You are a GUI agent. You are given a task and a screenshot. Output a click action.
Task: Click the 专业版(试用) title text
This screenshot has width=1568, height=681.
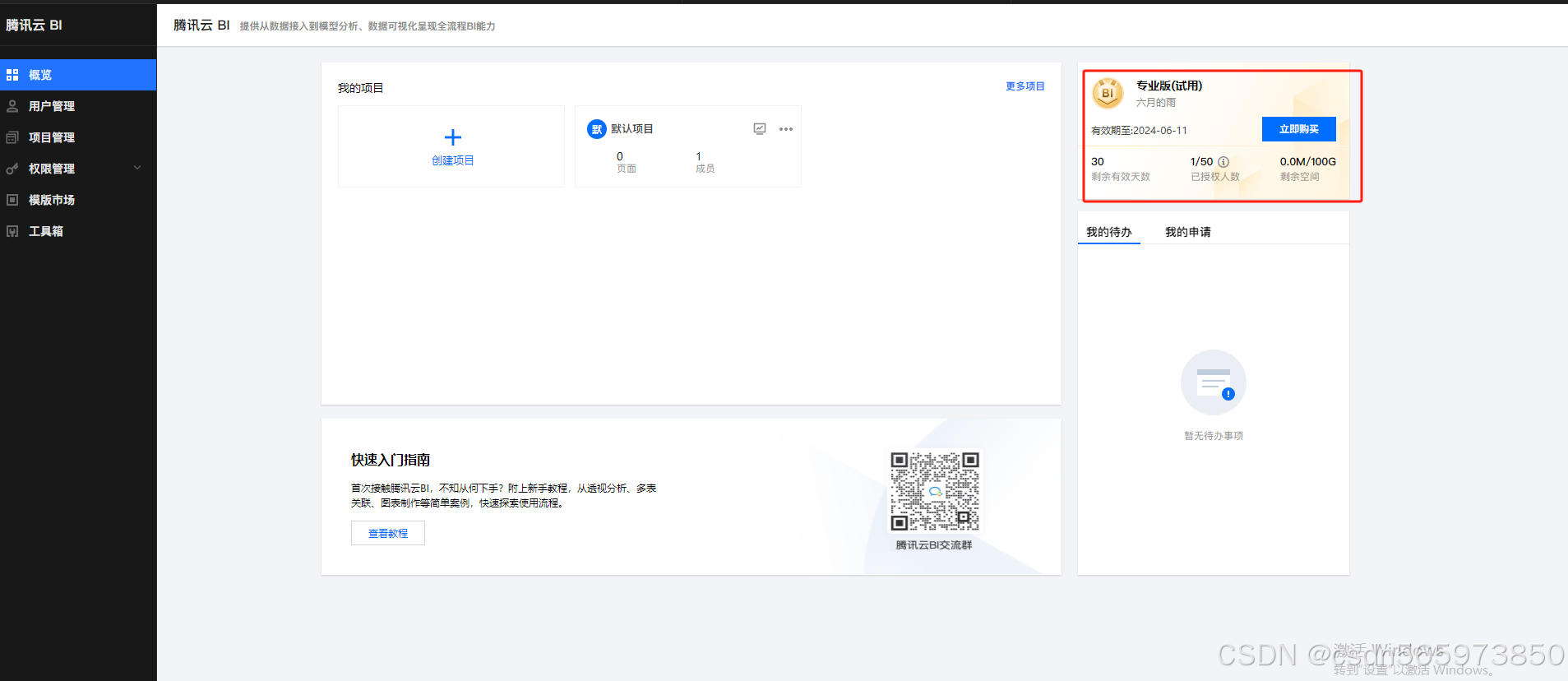pos(1169,86)
